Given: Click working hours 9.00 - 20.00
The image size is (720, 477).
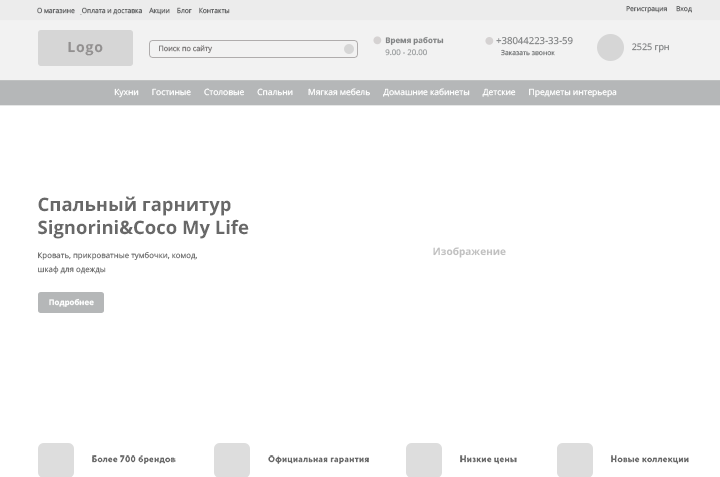Looking at the screenshot, I should coord(406,52).
